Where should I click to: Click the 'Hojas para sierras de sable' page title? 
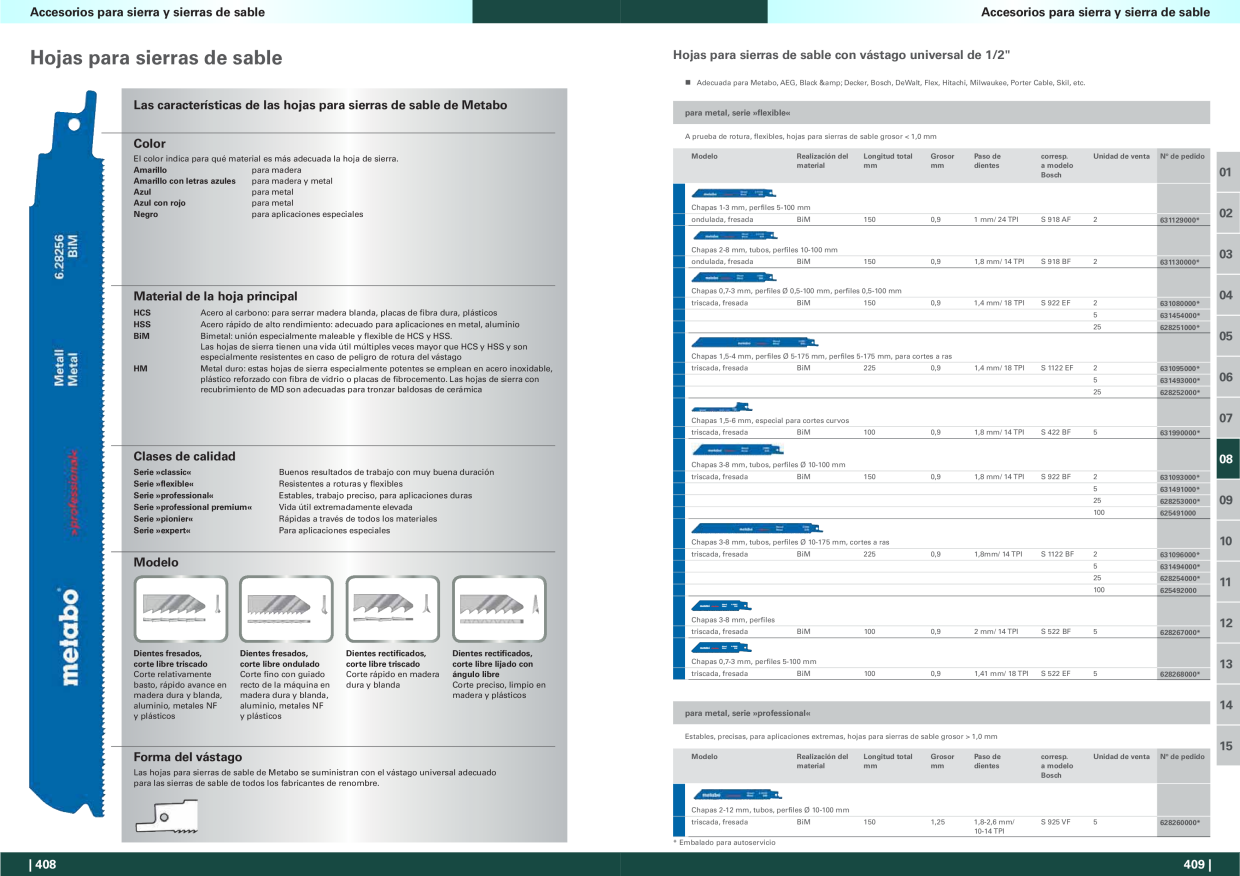coord(156,58)
